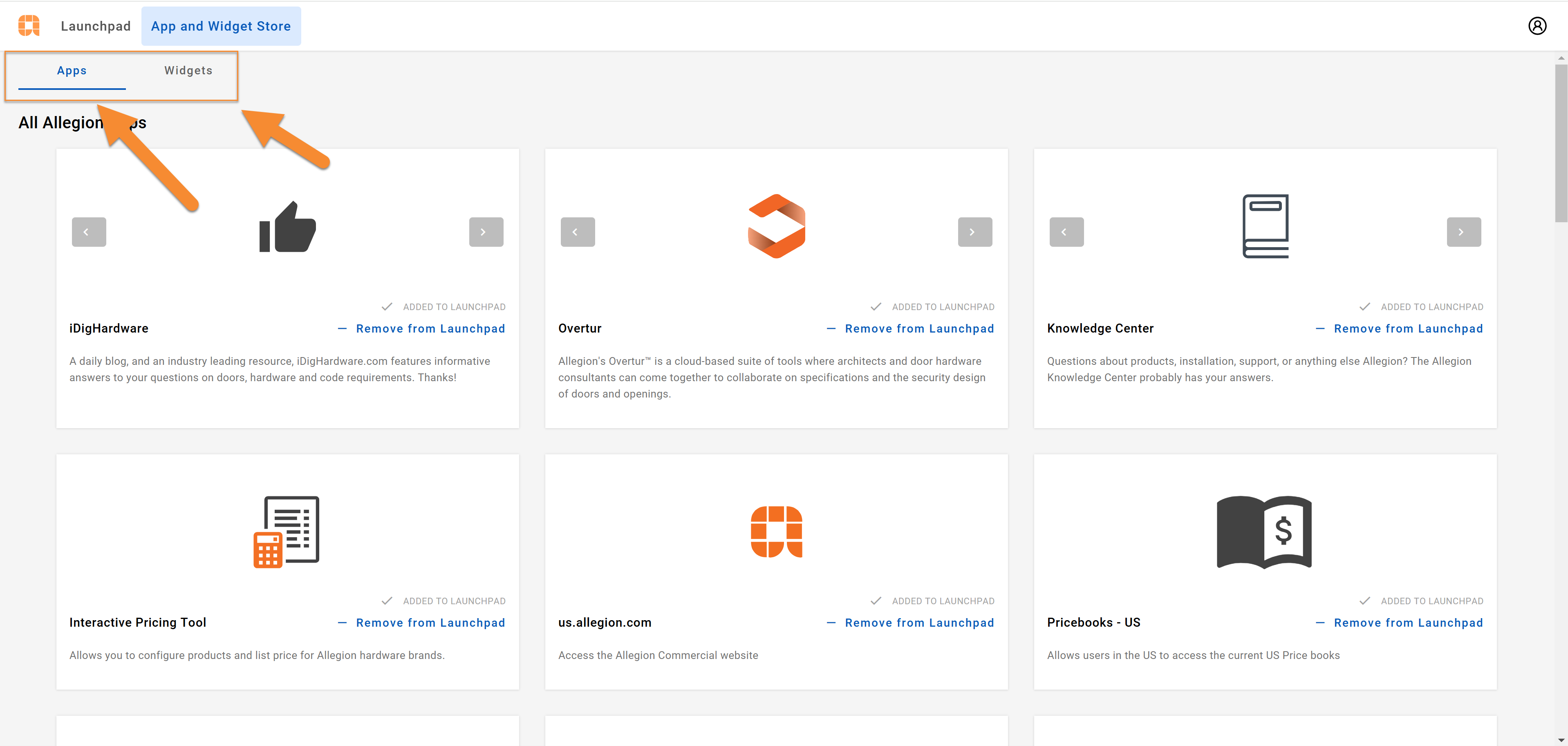The width and height of the screenshot is (1568, 746).
Task: Click the Allegion logo in header
Action: (x=29, y=26)
